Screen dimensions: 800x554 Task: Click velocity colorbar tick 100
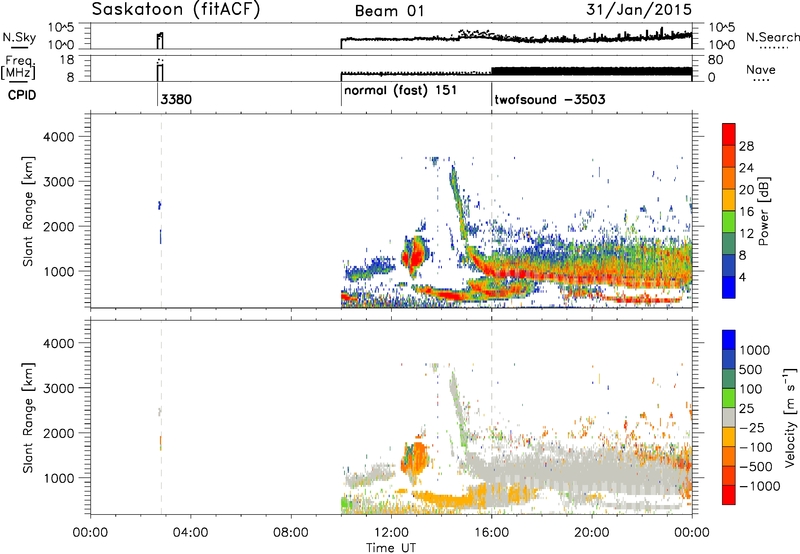point(750,389)
